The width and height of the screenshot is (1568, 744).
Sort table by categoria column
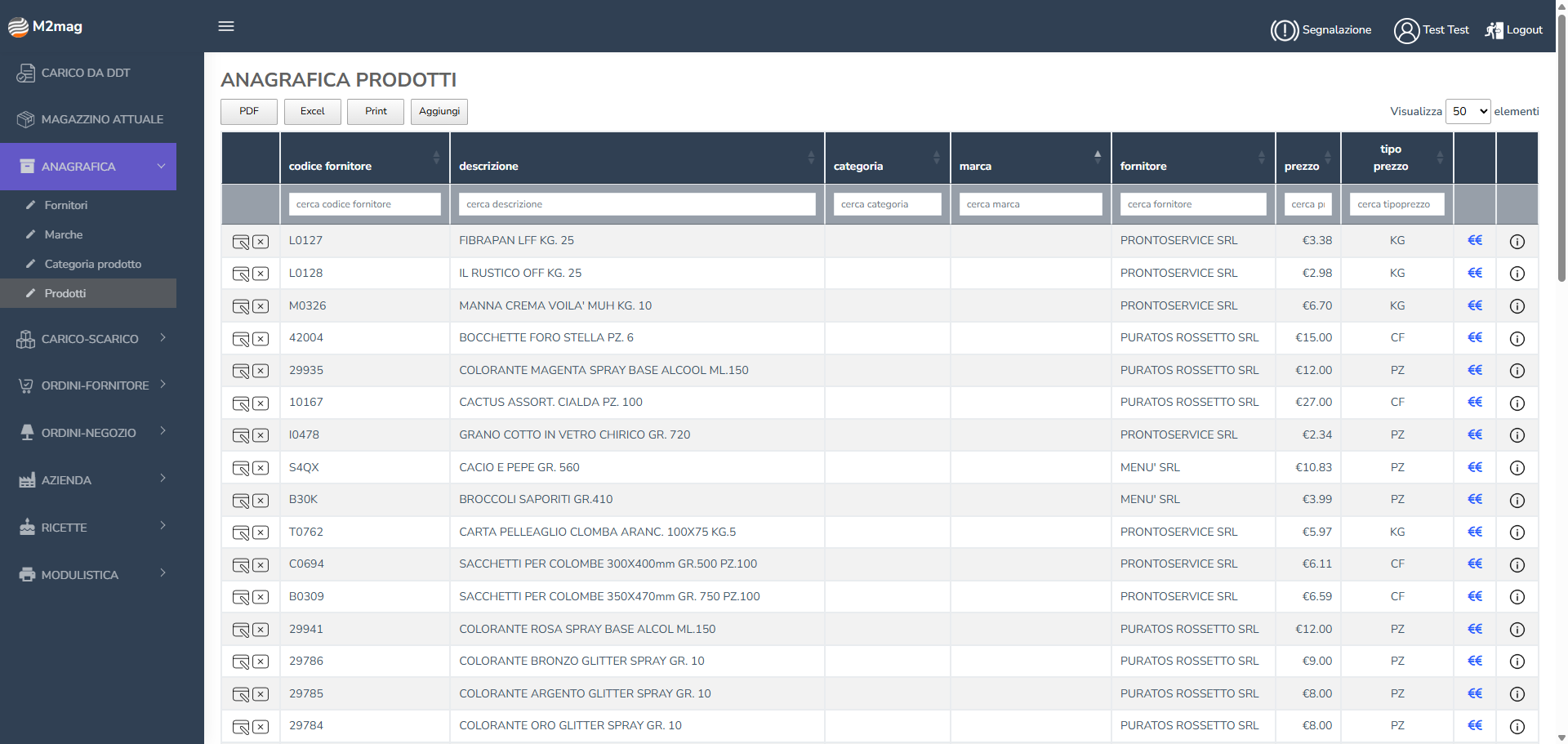click(888, 158)
